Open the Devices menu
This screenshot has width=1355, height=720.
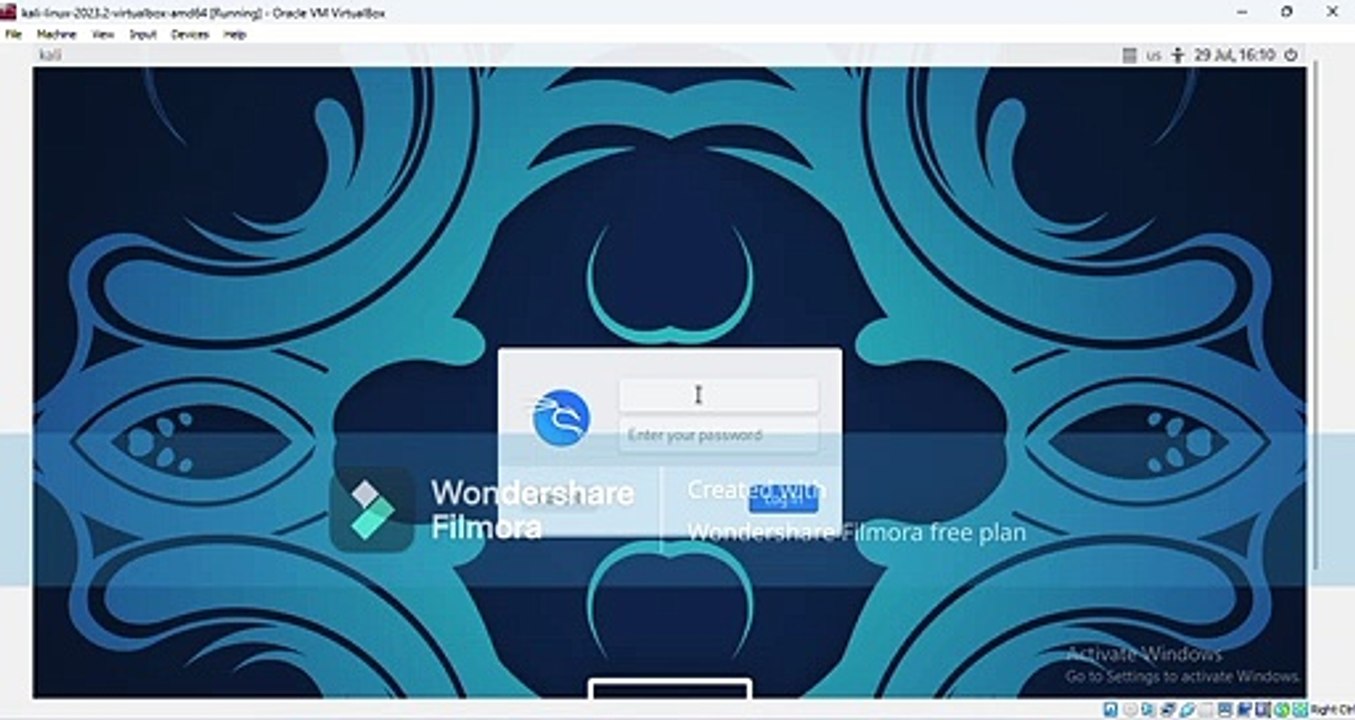(190, 34)
